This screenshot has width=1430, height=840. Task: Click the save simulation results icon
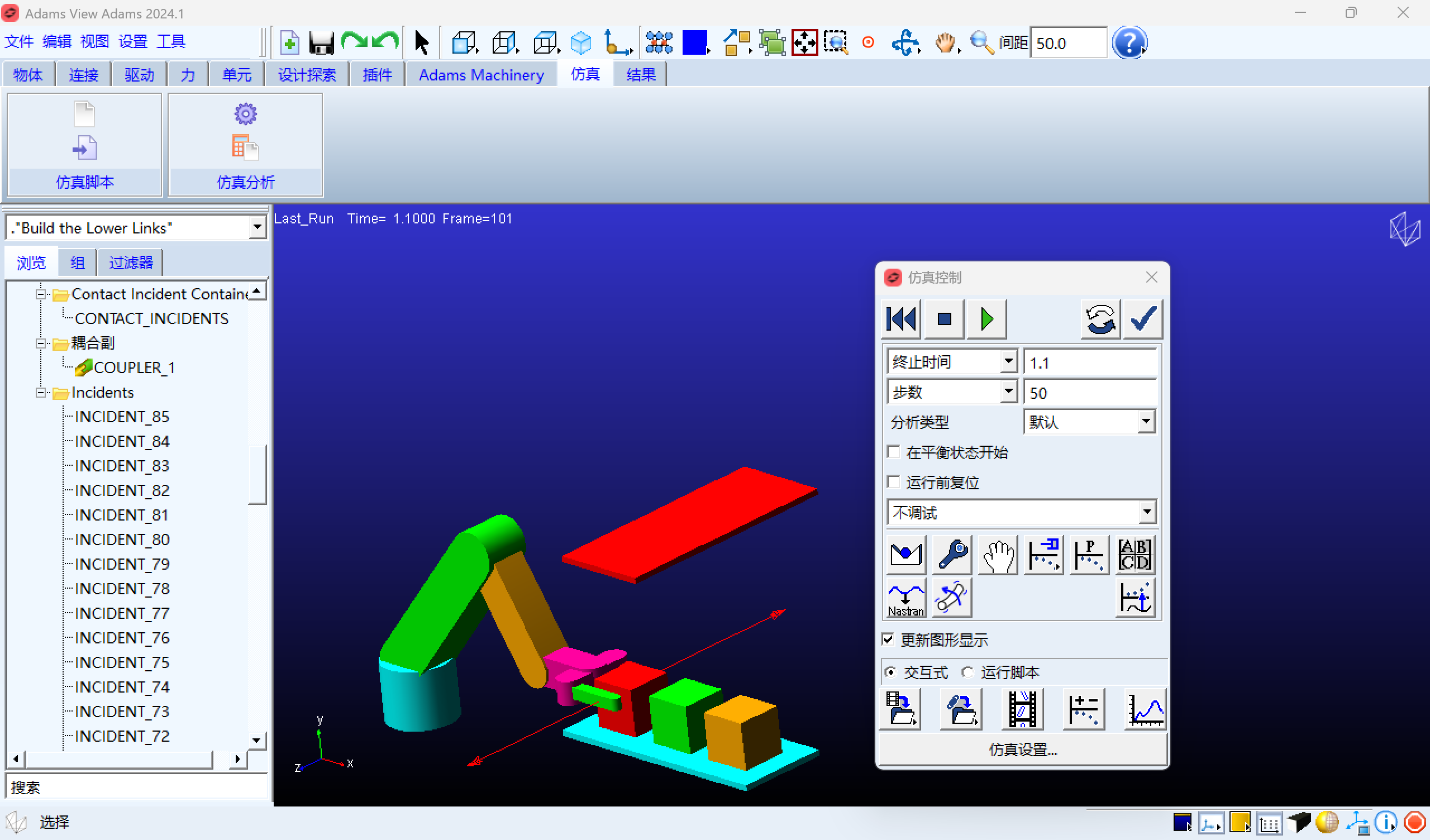coord(900,709)
